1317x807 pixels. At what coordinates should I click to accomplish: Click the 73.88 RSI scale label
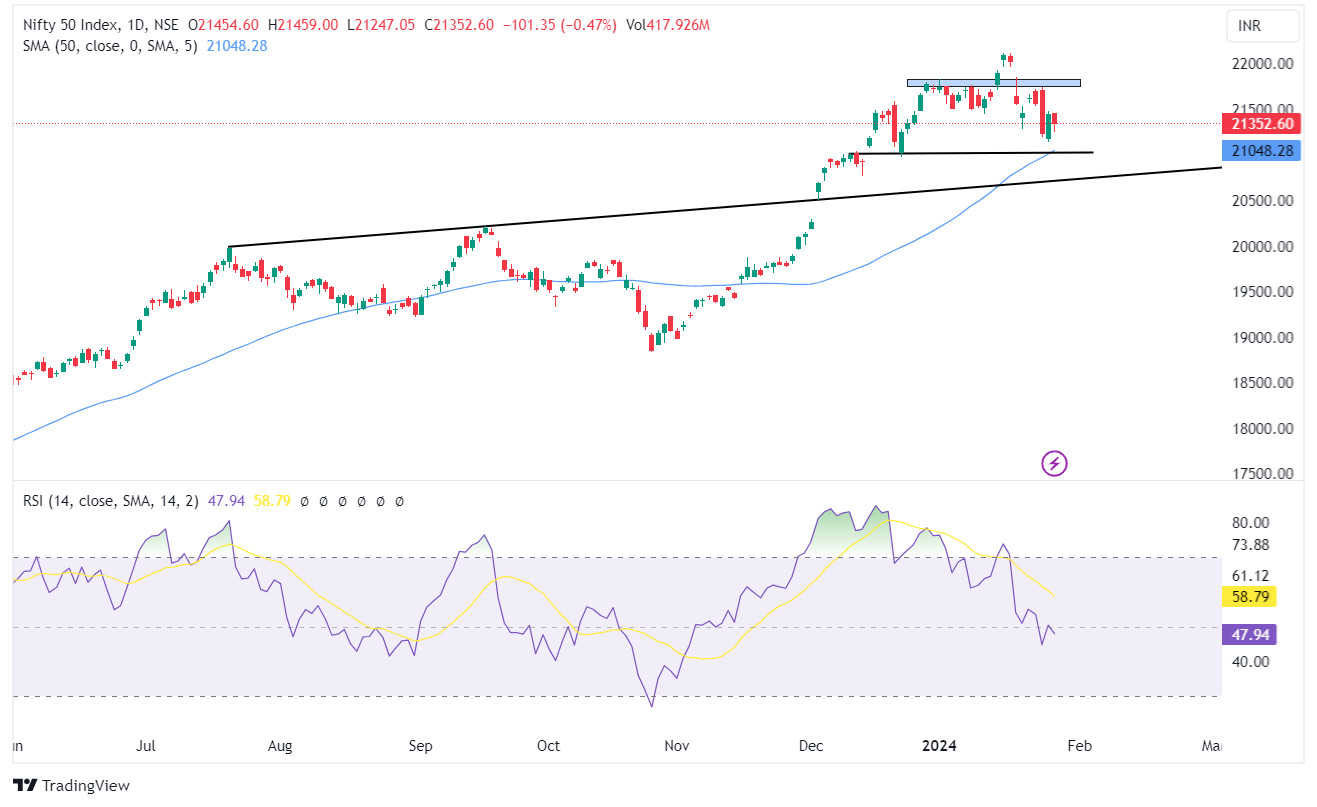[1251, 544]
